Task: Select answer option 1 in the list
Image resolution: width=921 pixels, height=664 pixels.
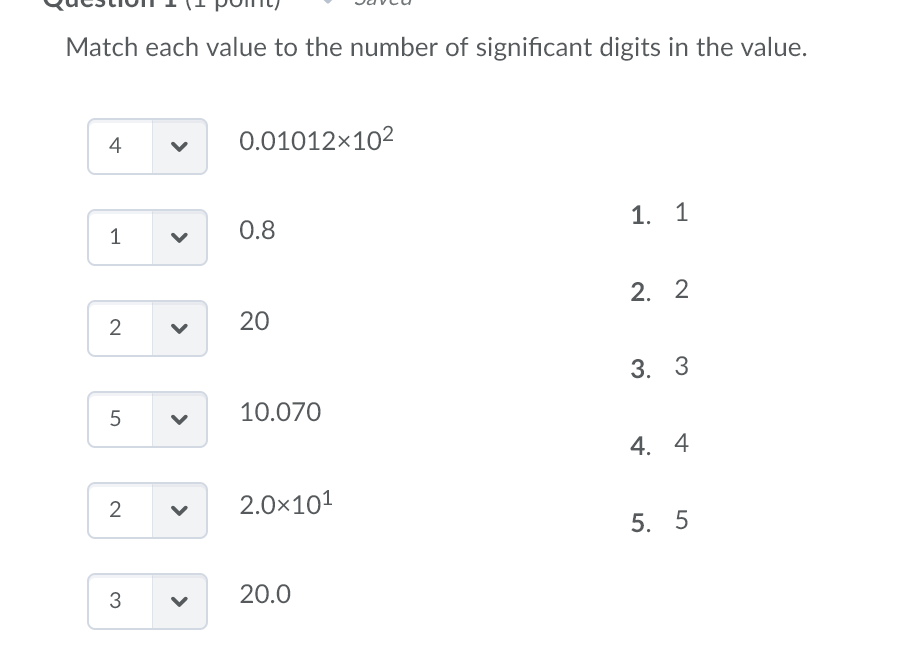Action: [x=680, y=212]
